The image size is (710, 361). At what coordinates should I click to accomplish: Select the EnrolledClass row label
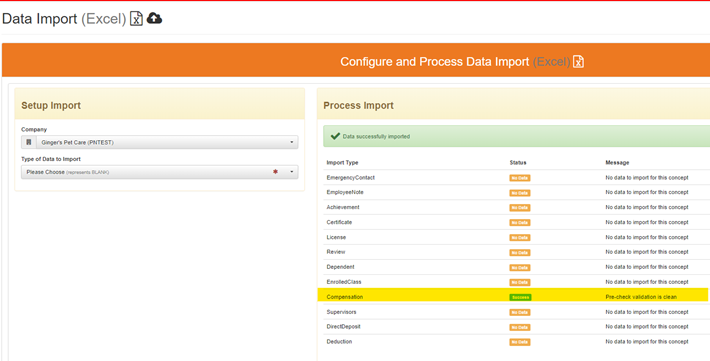(x=344, y=282)
